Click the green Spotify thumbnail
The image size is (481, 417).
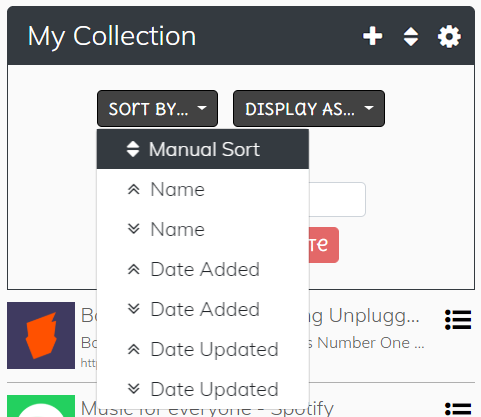click(41, 406)
